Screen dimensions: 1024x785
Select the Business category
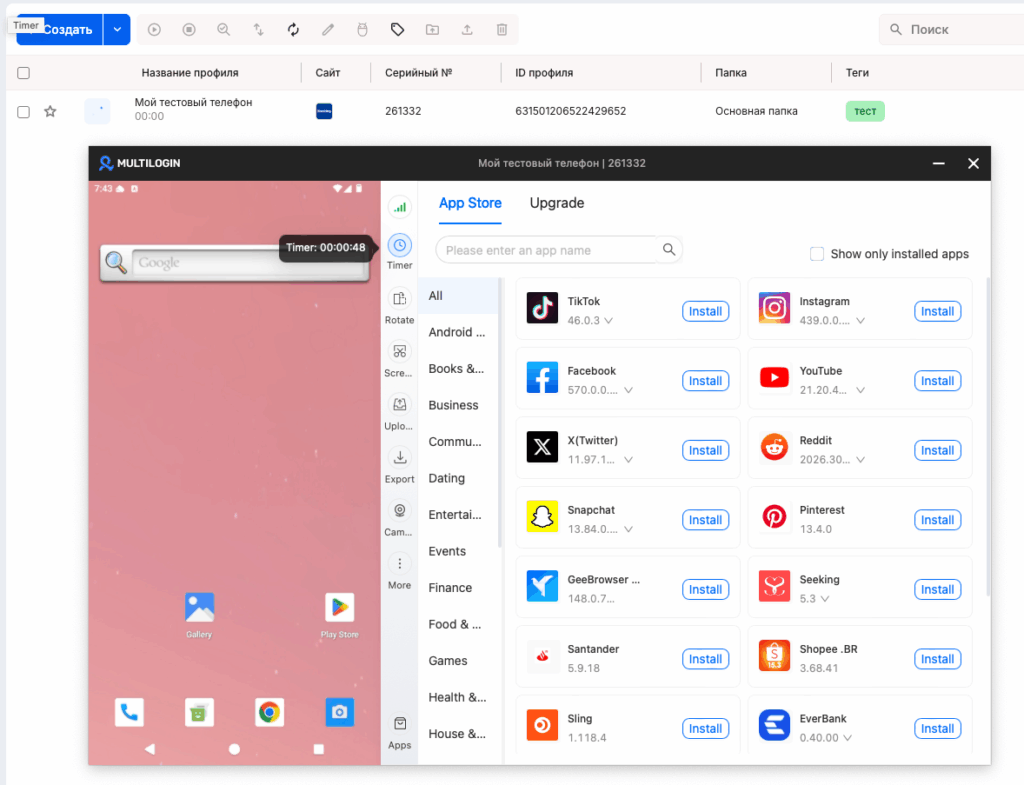(x=458, y=405)
